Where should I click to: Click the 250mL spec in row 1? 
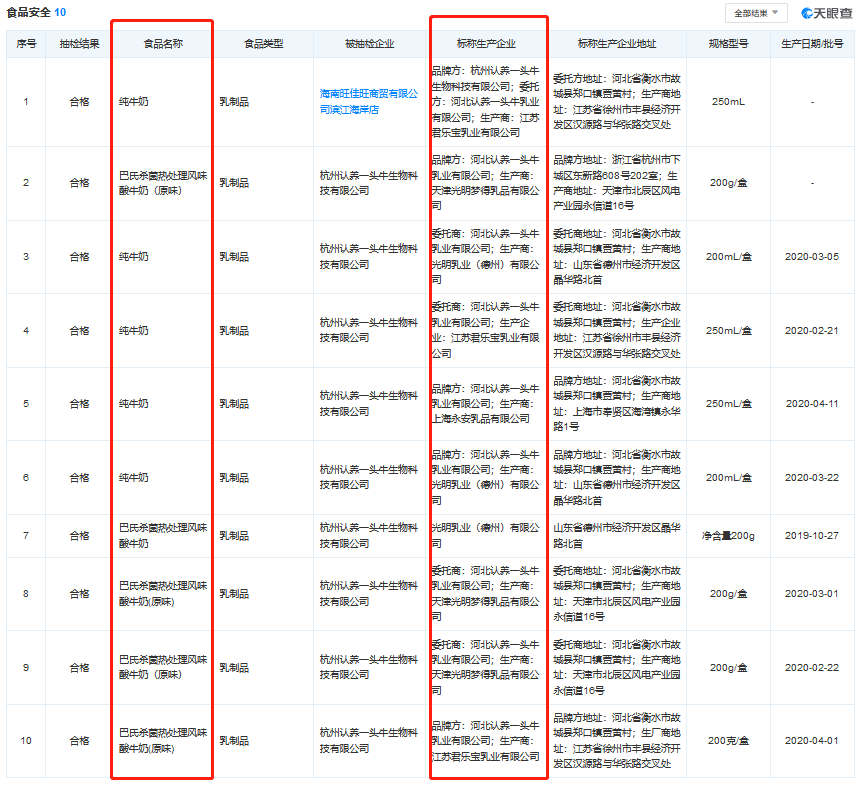[x=728, y=102]
